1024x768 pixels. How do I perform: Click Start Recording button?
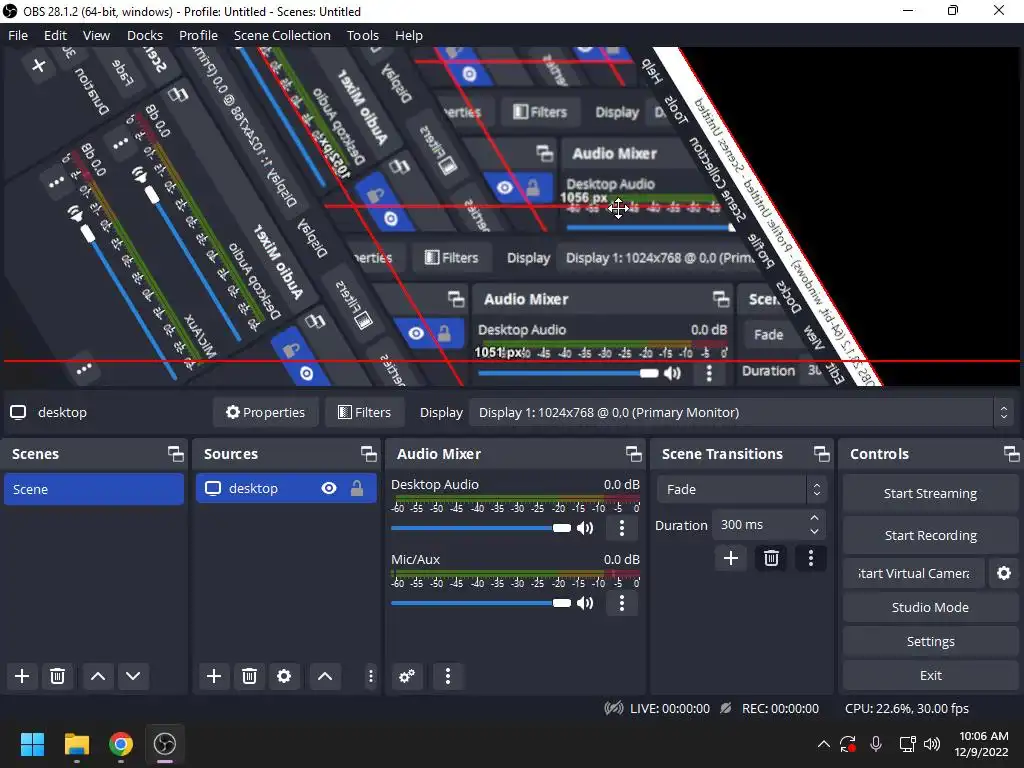click(x=930, y=536)
